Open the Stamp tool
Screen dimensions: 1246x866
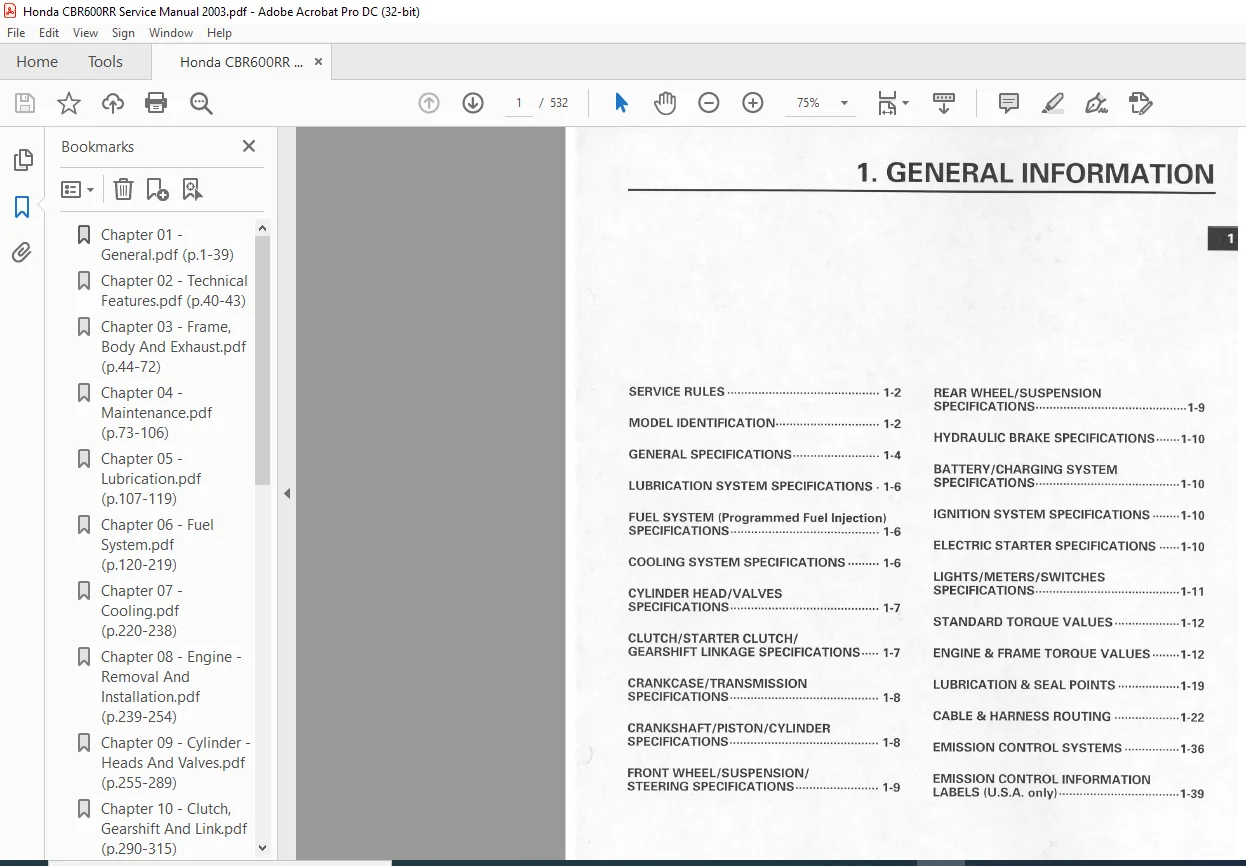[x=1141, y=103]
